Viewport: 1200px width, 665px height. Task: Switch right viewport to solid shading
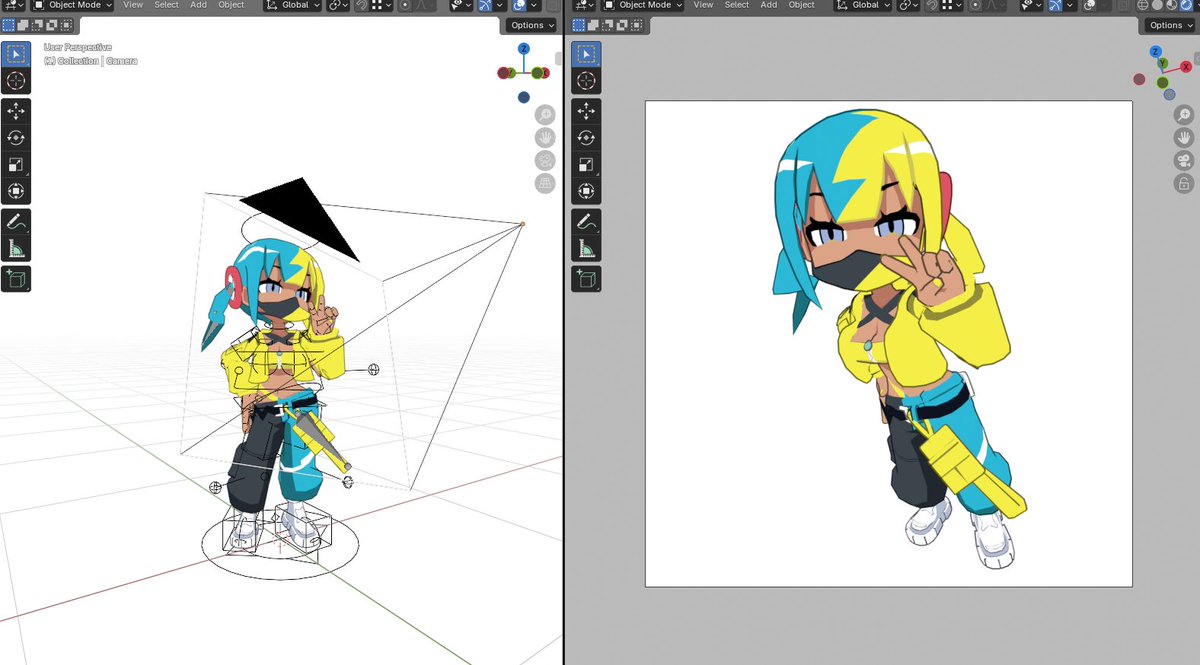coord(1157,5)
